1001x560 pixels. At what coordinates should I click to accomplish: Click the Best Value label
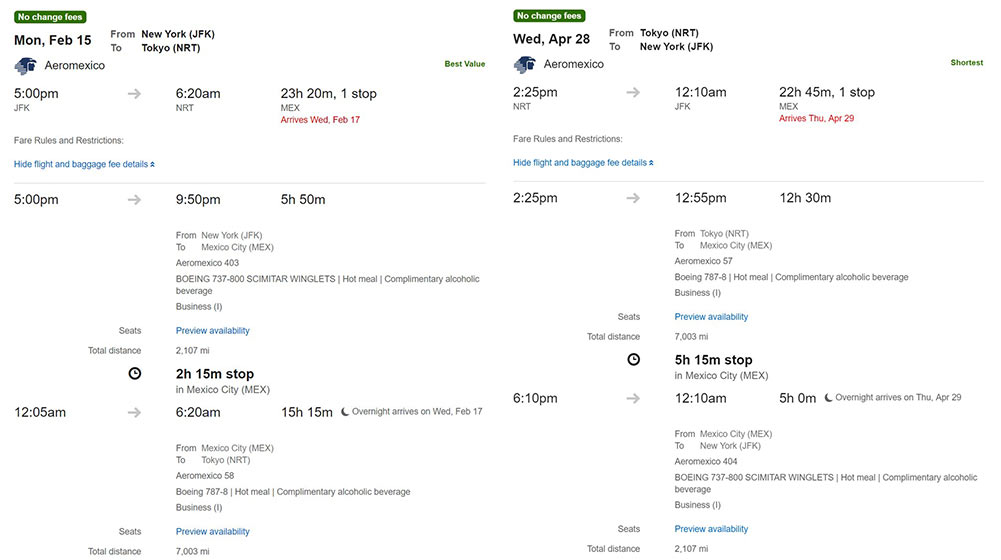click(465, 64)
